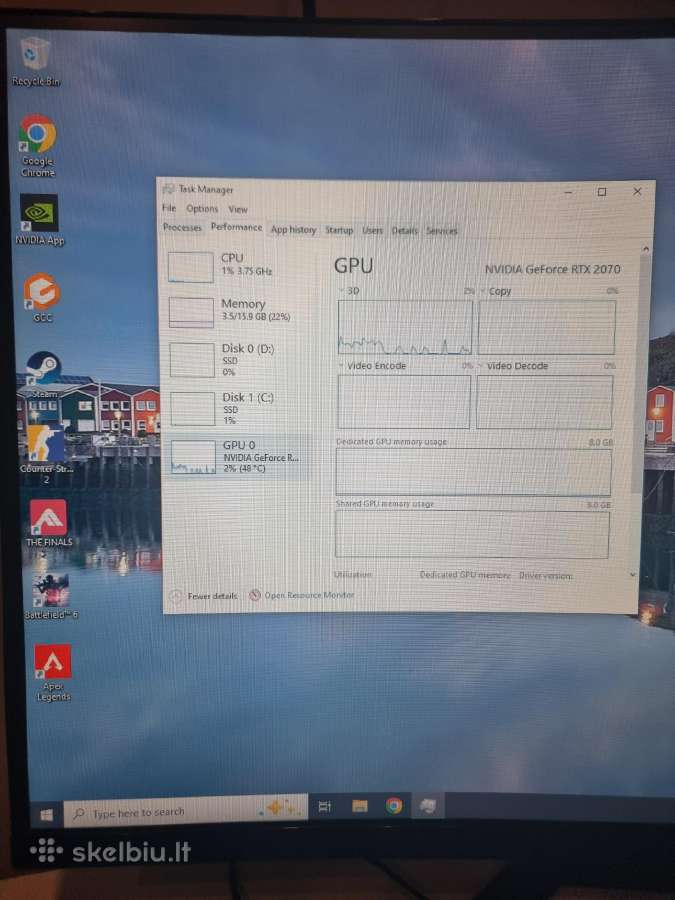Open the Steam desktop shortcut
This screenshot has height=900, width=675.
point(43,375)
